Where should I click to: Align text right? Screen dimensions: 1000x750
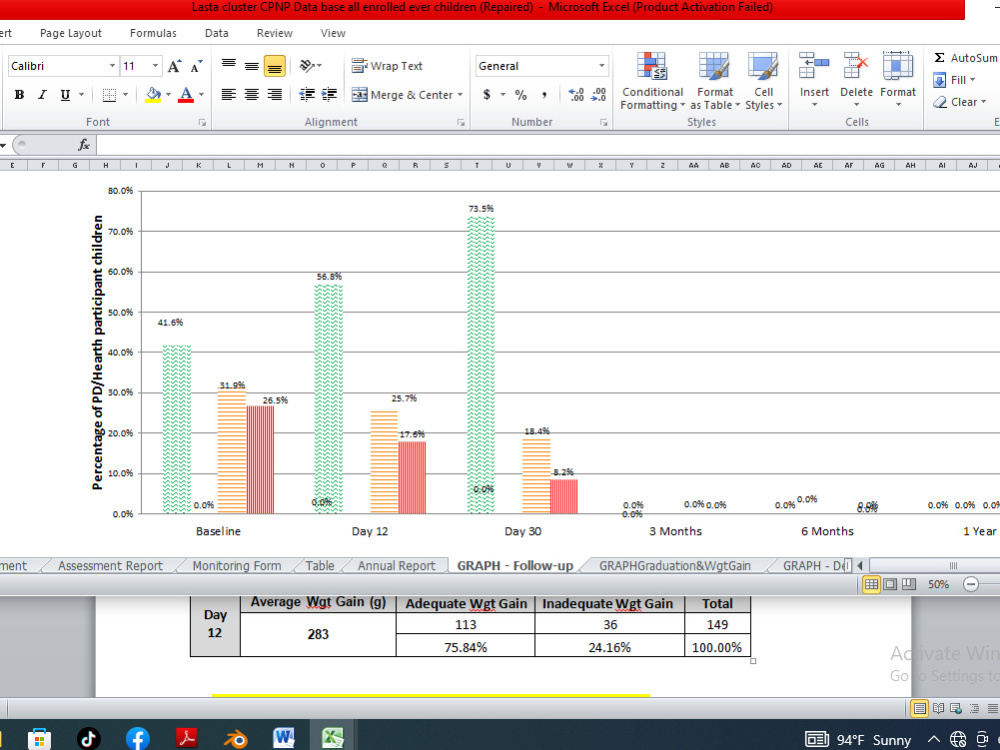(x=275, y=95)
